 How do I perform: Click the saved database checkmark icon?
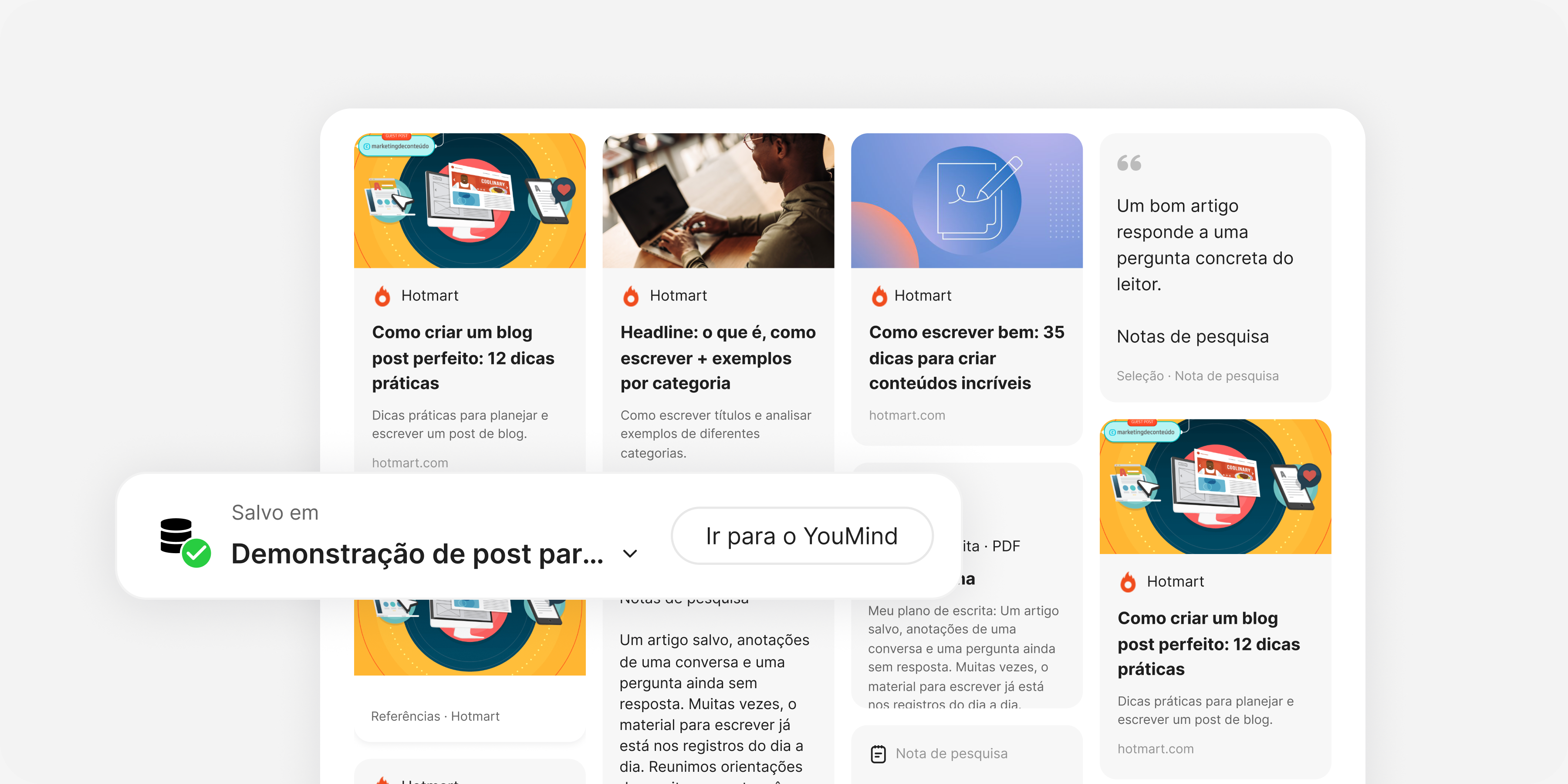(x=185, y=542)
